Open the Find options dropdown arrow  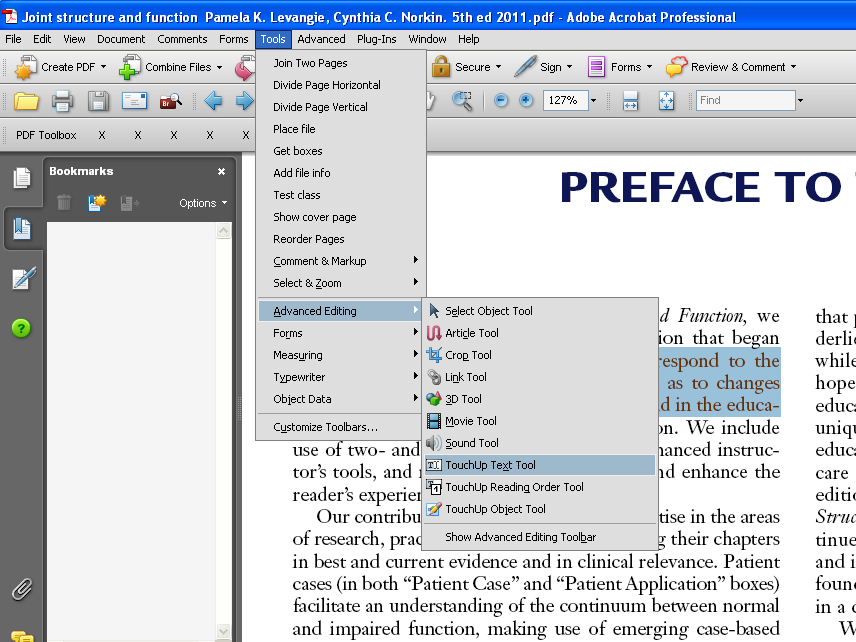click(x=800, y=100)
